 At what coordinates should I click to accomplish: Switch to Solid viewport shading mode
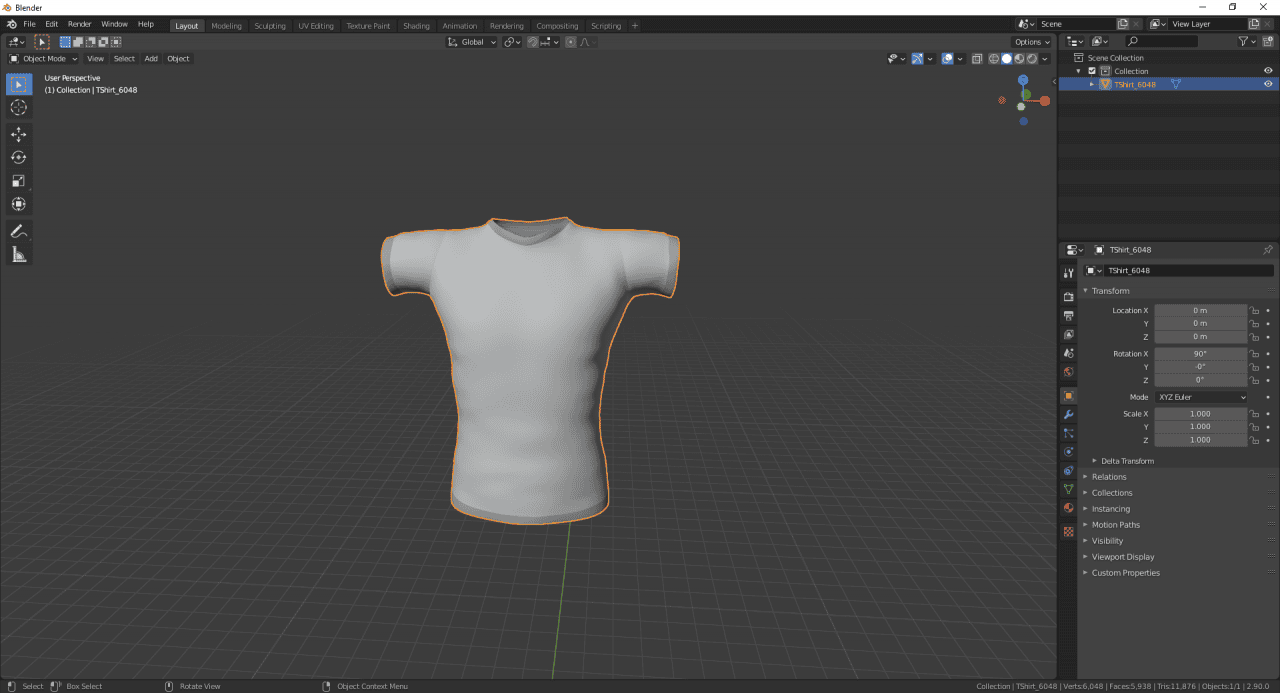[x=1005, y=58]
